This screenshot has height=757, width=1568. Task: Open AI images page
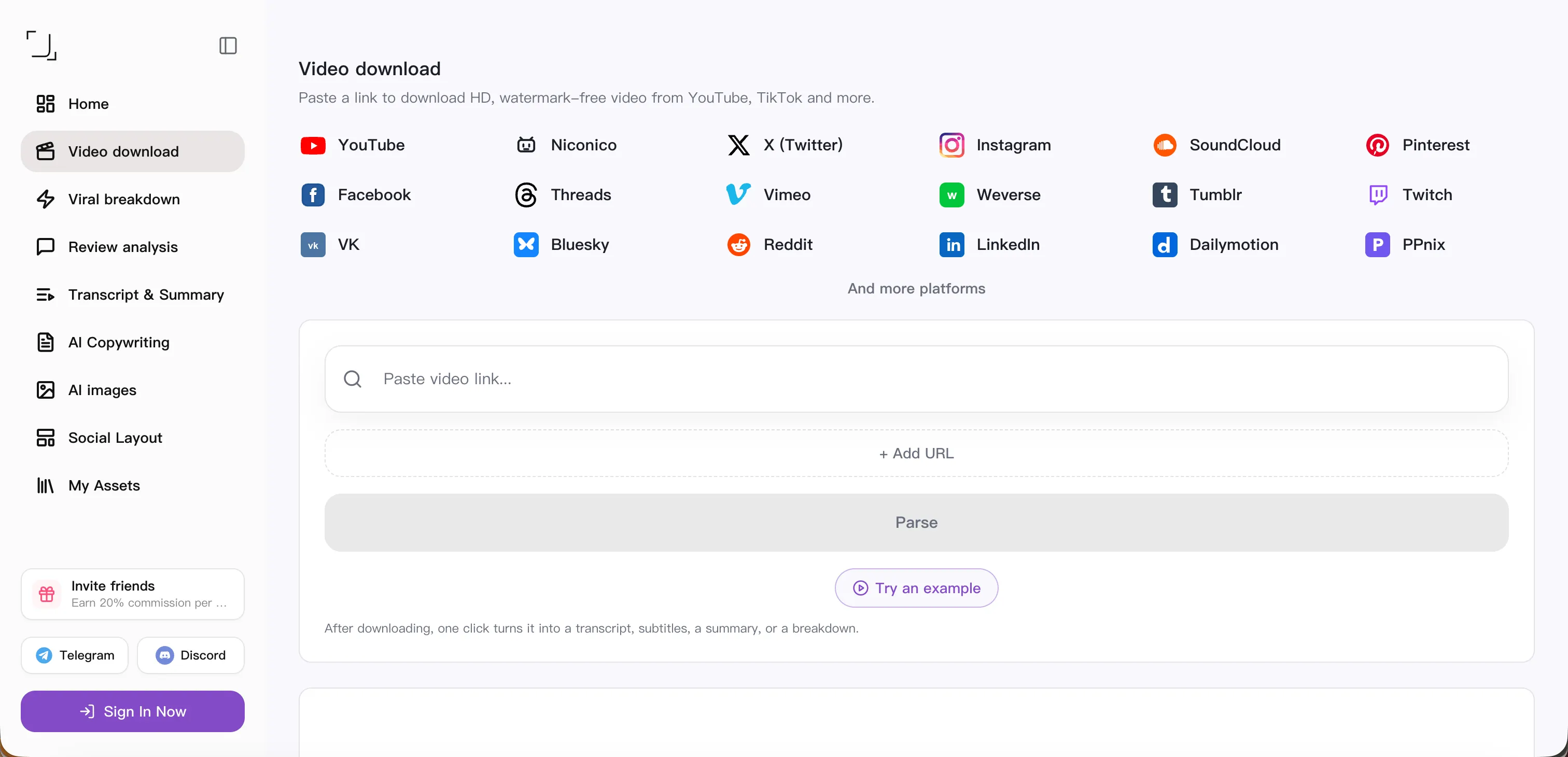coord(133,390)
